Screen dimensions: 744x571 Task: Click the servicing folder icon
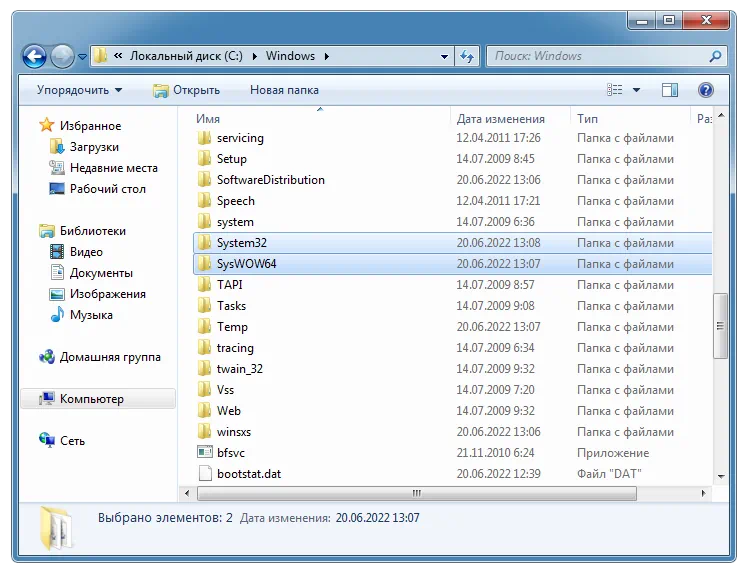click(205, 138)
